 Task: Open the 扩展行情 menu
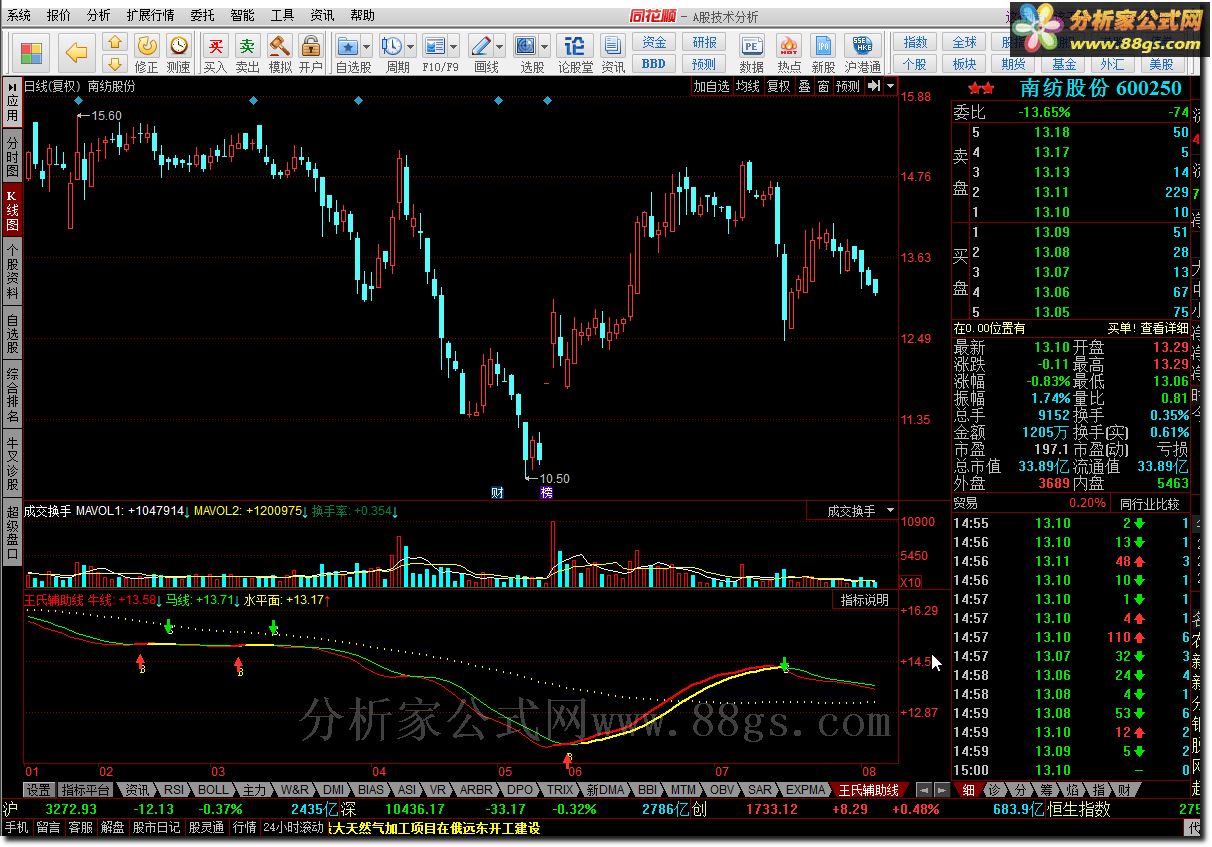point(150,15)
